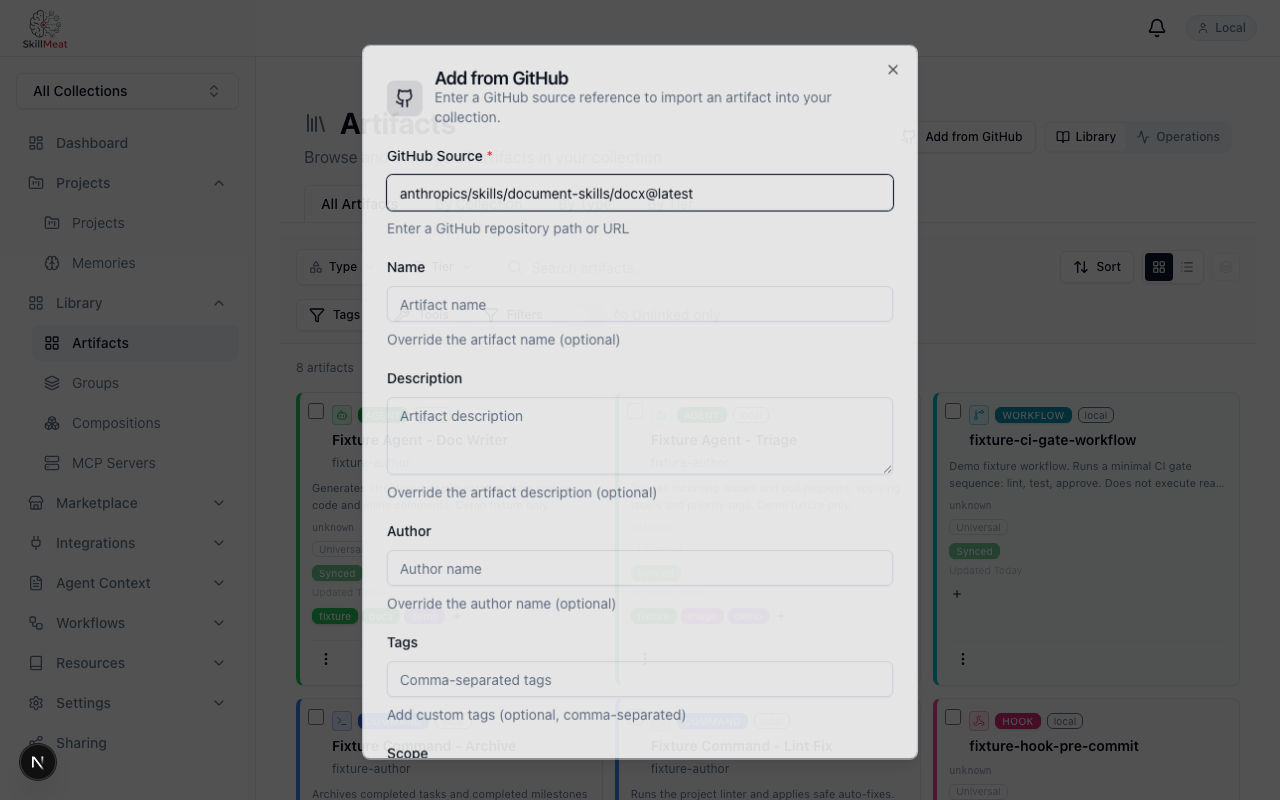This screenshot has height=800, width=1280.
Task: Open the Dashboard icon in the sidebar
Action: [36, 143]
